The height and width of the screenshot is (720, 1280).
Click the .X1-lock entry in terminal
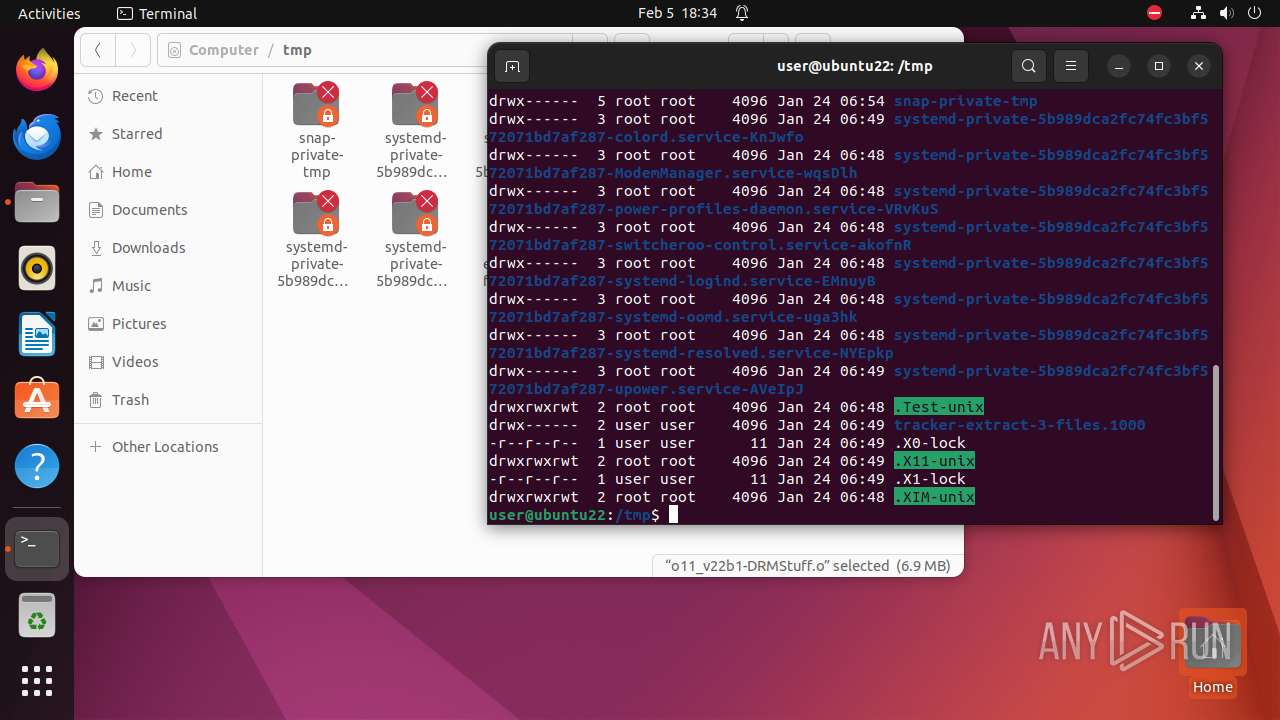(x=930, y=479)
